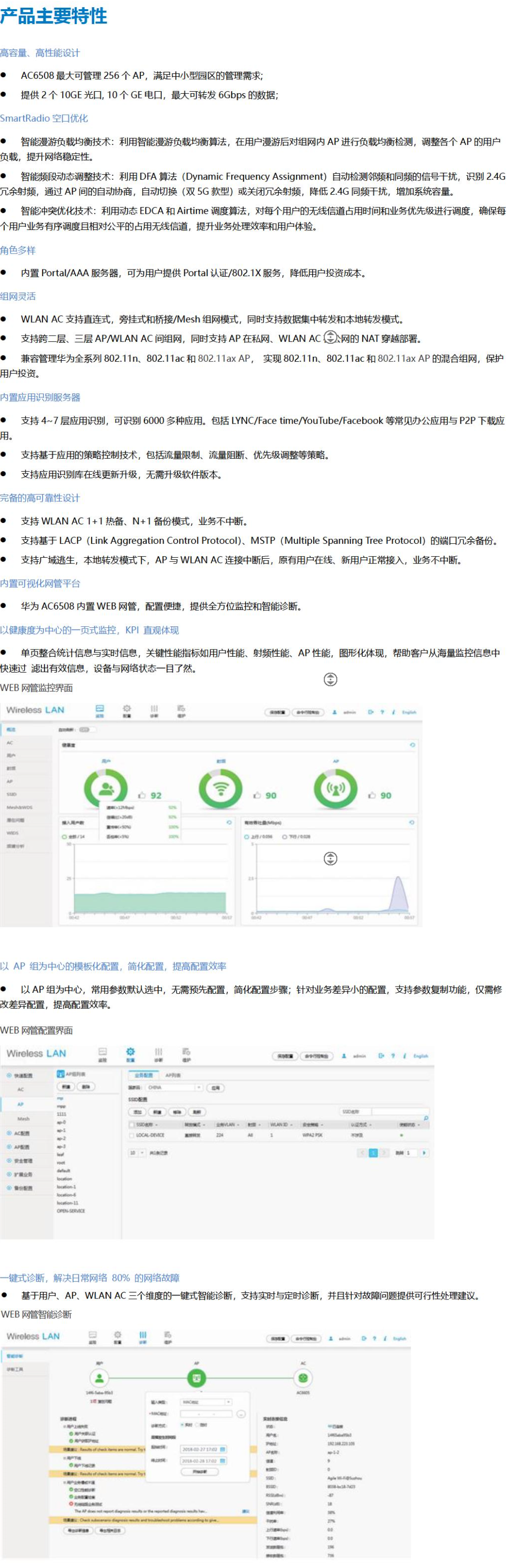Check the LOCAL-DEVICE row checkbox

coord(131,1135)
